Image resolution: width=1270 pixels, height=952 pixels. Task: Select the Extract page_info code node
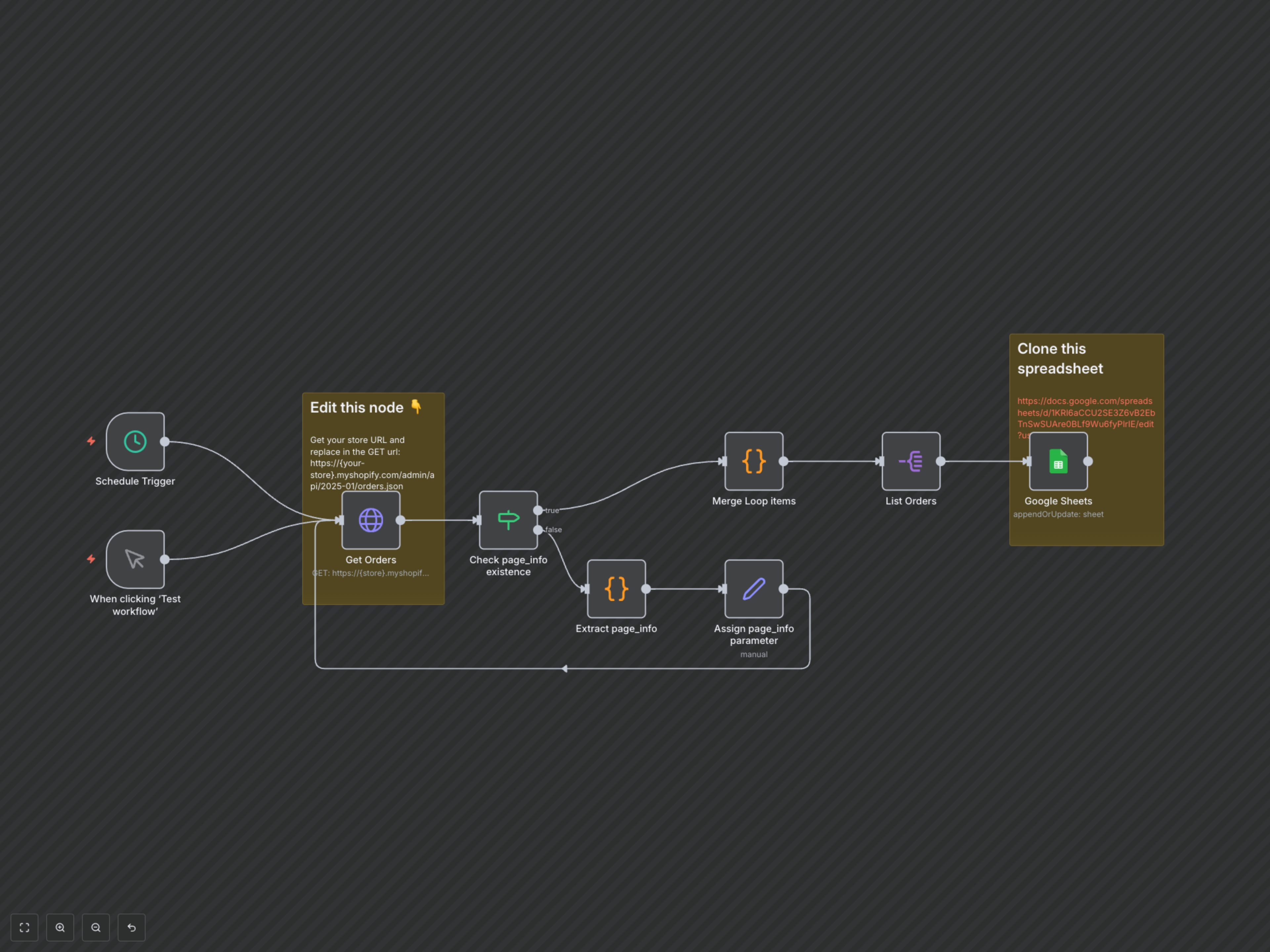pyautogui.click(x=616, y=589)
